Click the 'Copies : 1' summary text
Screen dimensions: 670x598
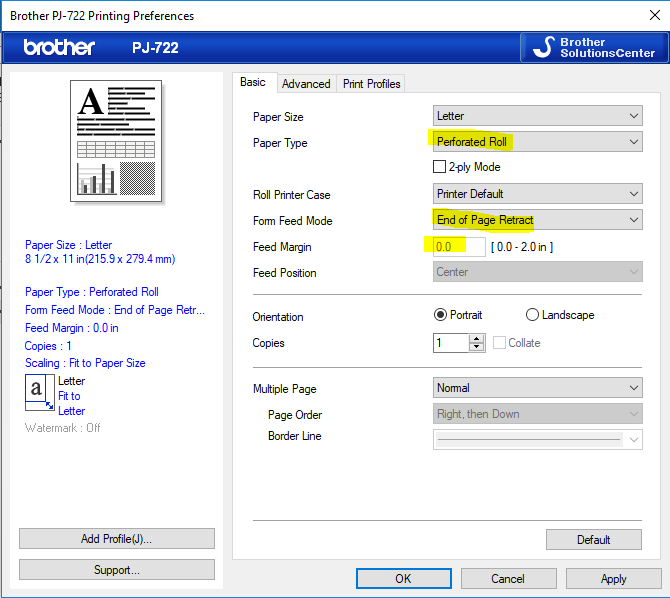[48, 346]
